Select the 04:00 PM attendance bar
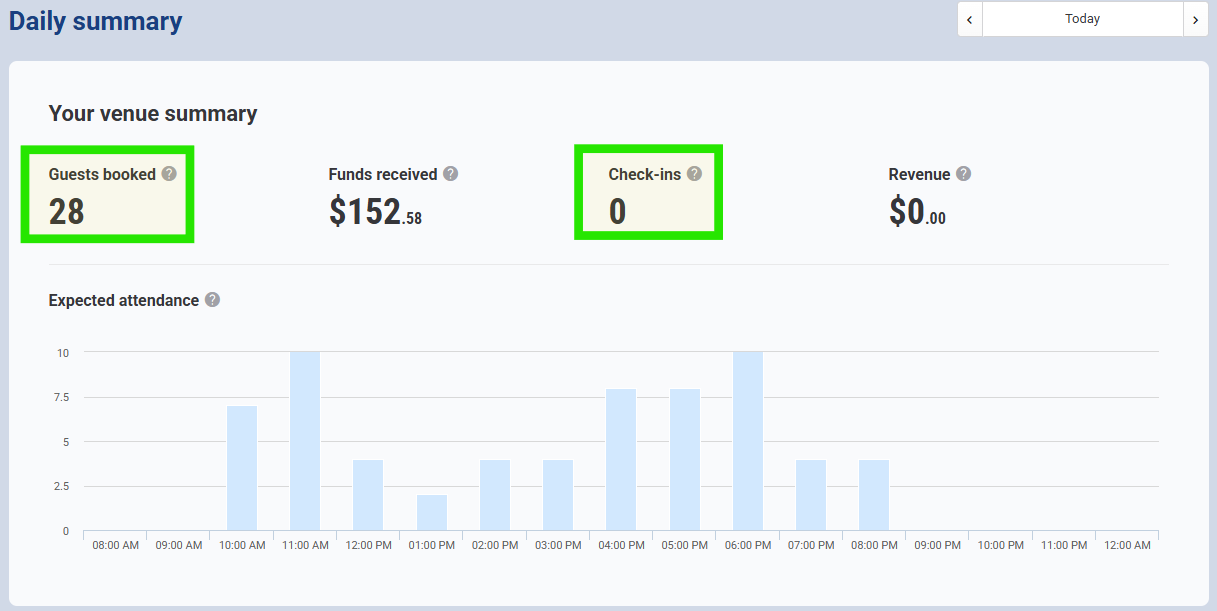Image resolution: width=1217 pixels, height=611 pixels. (x=621, y=459)
